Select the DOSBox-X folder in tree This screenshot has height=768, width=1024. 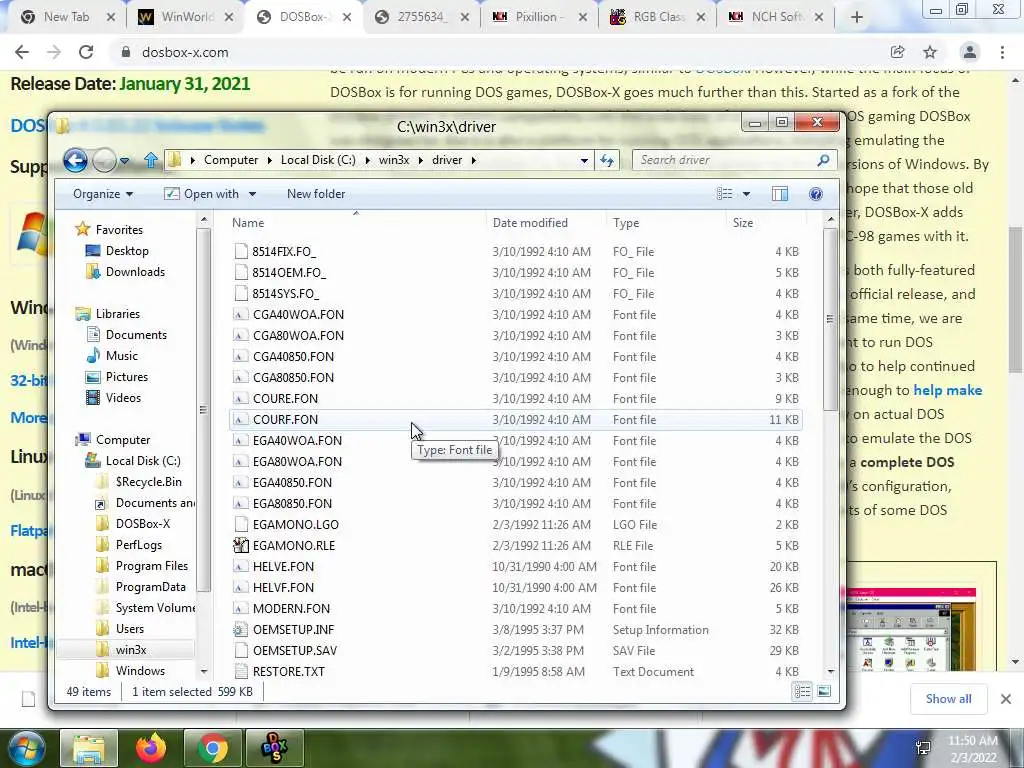[142, 524]
